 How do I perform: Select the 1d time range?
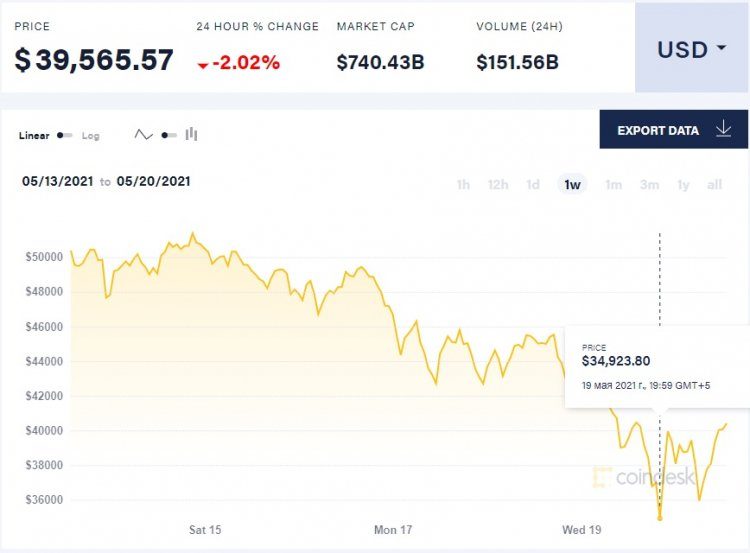click(533, 185)
